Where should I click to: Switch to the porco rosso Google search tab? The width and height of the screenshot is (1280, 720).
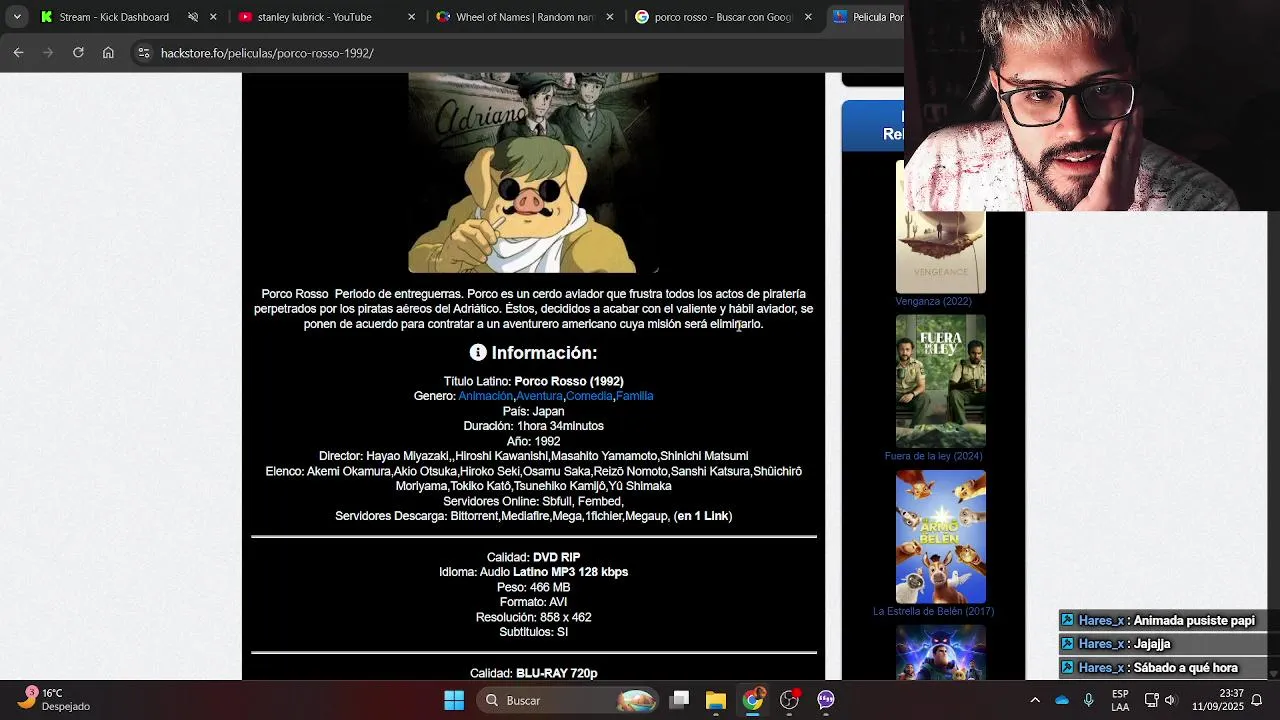[723, 17]
